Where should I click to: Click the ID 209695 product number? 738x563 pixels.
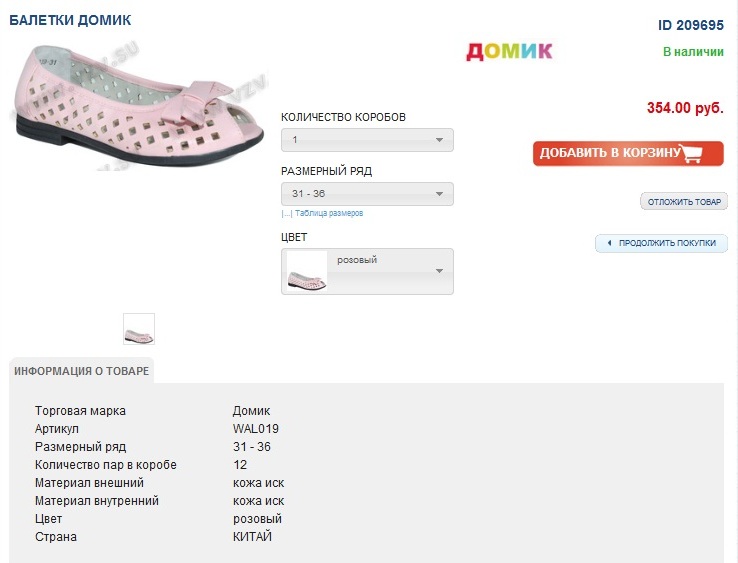click(x=691, y=25)
